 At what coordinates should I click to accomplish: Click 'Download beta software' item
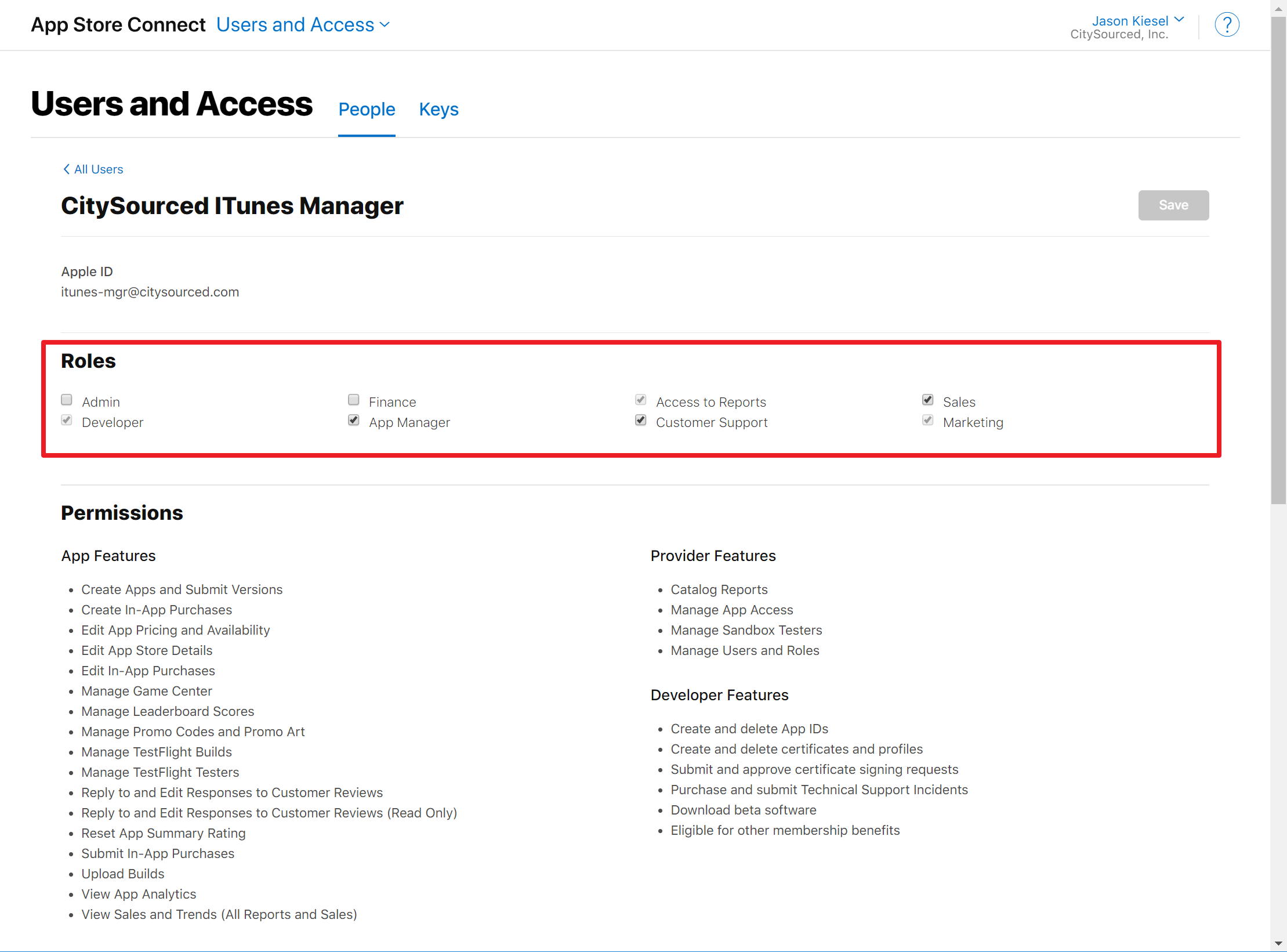(x=744, y=810)
